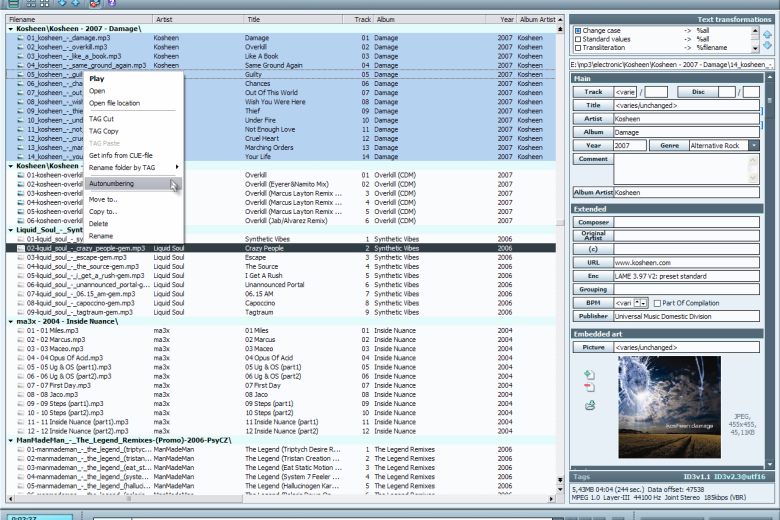Image resolution: width=780 pixels, height=520 pixels.
Task: Click the horizontal scrollbar below the file list
Action: [281, 498]
